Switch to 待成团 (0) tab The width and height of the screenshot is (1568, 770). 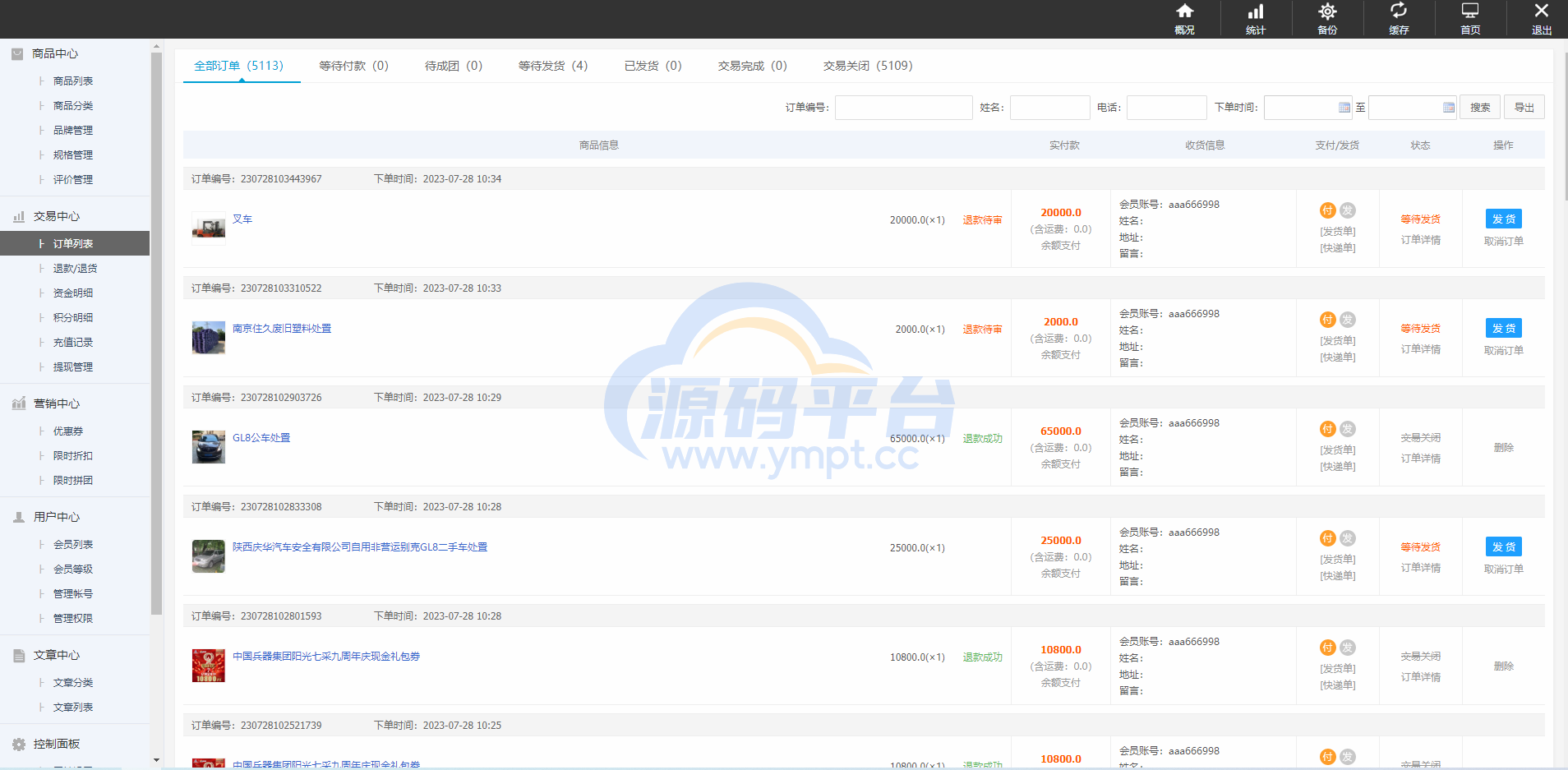454,66
